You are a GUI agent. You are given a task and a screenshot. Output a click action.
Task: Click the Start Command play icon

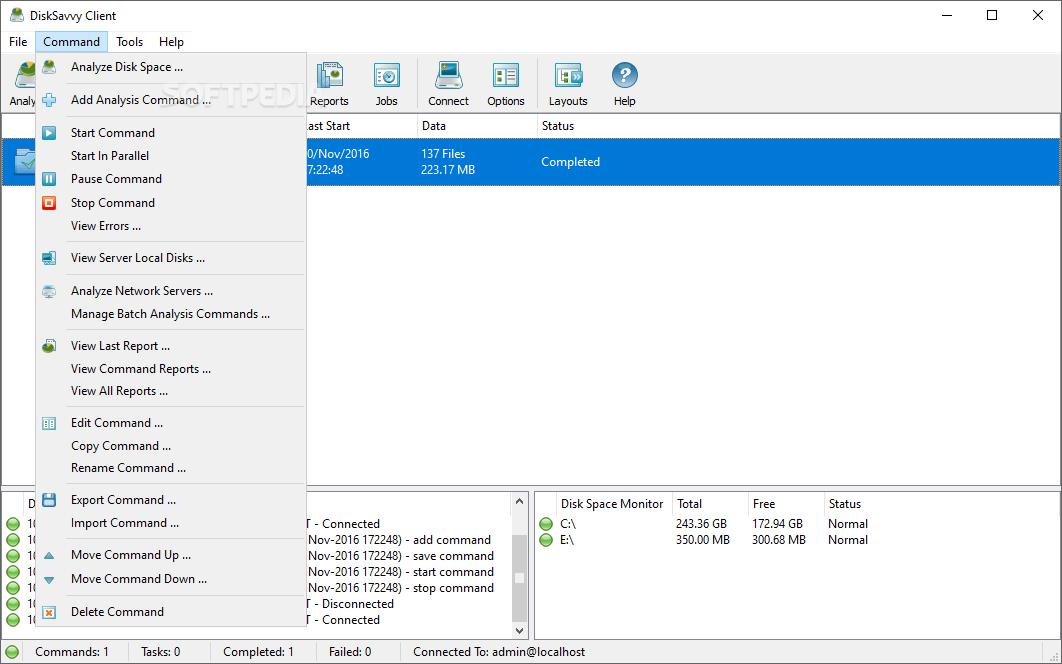(49, 133)
